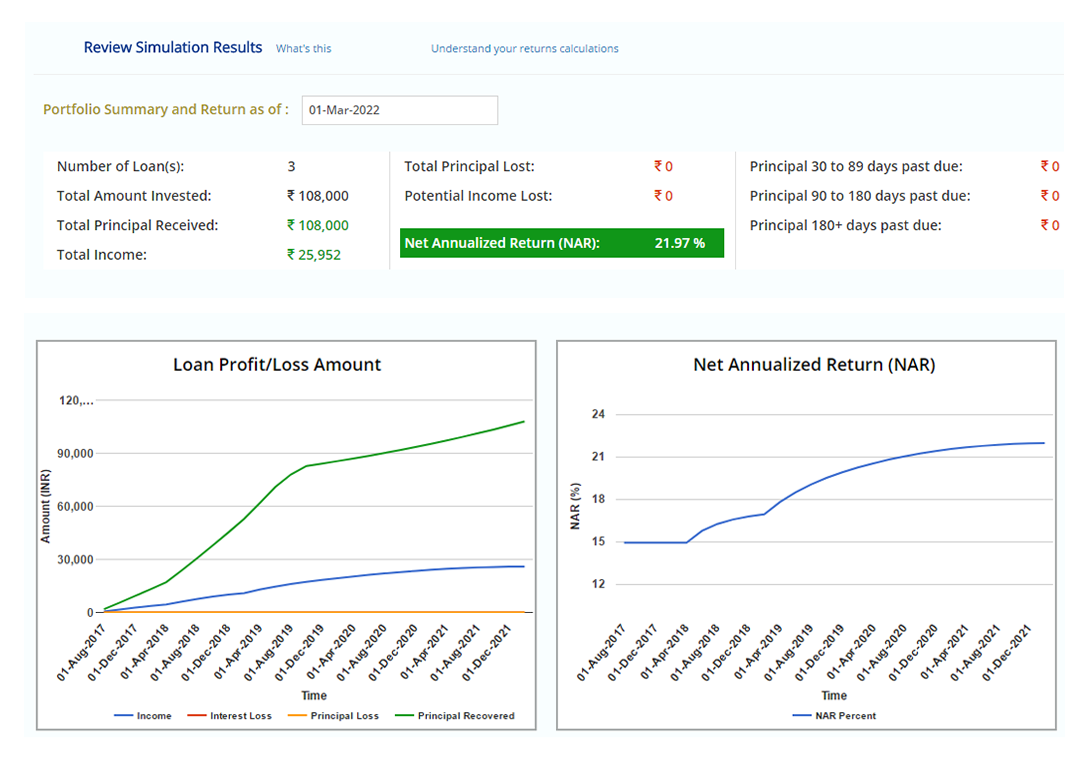1084x770 pixels.
Task: Click red rupee icon for Total Principal Lost
Action: (658, 167)
